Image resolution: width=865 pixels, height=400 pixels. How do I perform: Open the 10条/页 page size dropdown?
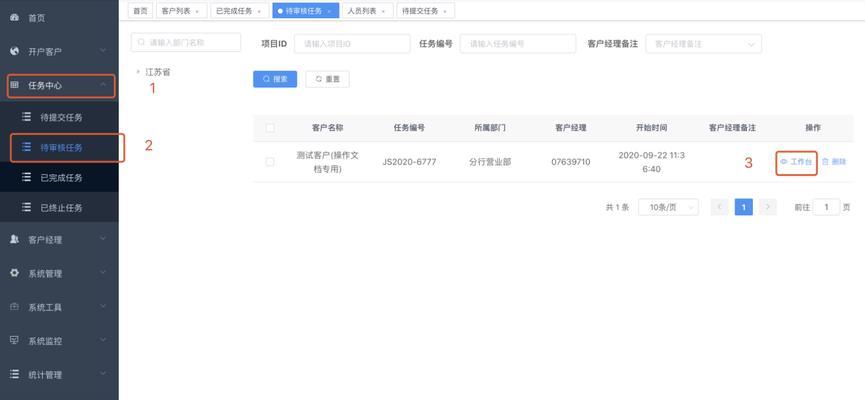point(669,207)
